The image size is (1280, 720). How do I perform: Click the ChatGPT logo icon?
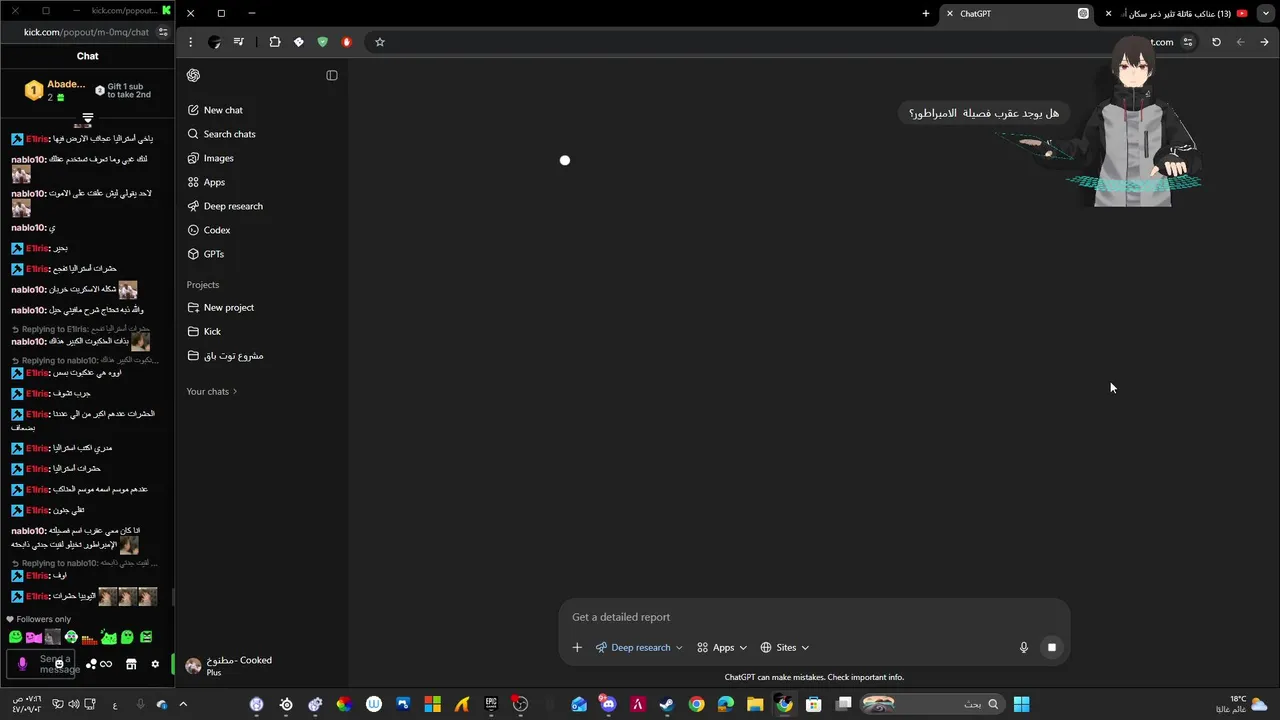193,75
